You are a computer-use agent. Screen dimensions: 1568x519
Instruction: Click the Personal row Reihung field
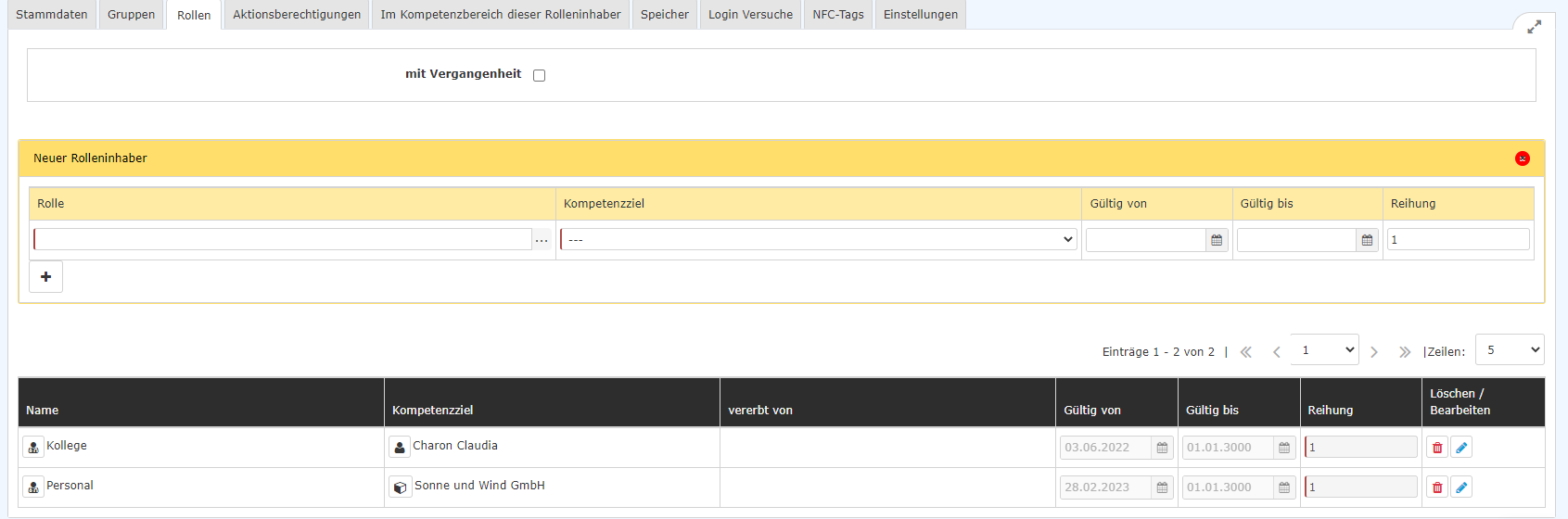coord(1361,487)
